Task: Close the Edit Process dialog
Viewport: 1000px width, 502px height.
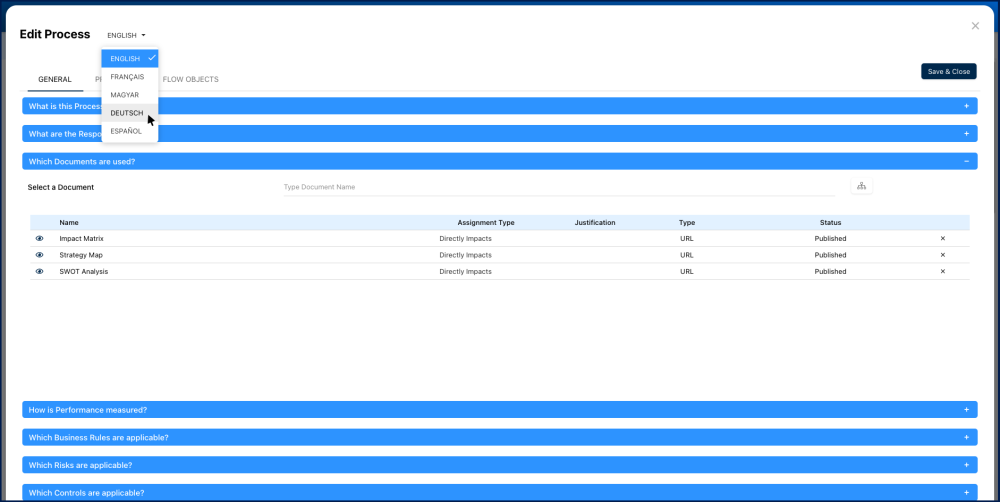Action: (x=975, y=26)
